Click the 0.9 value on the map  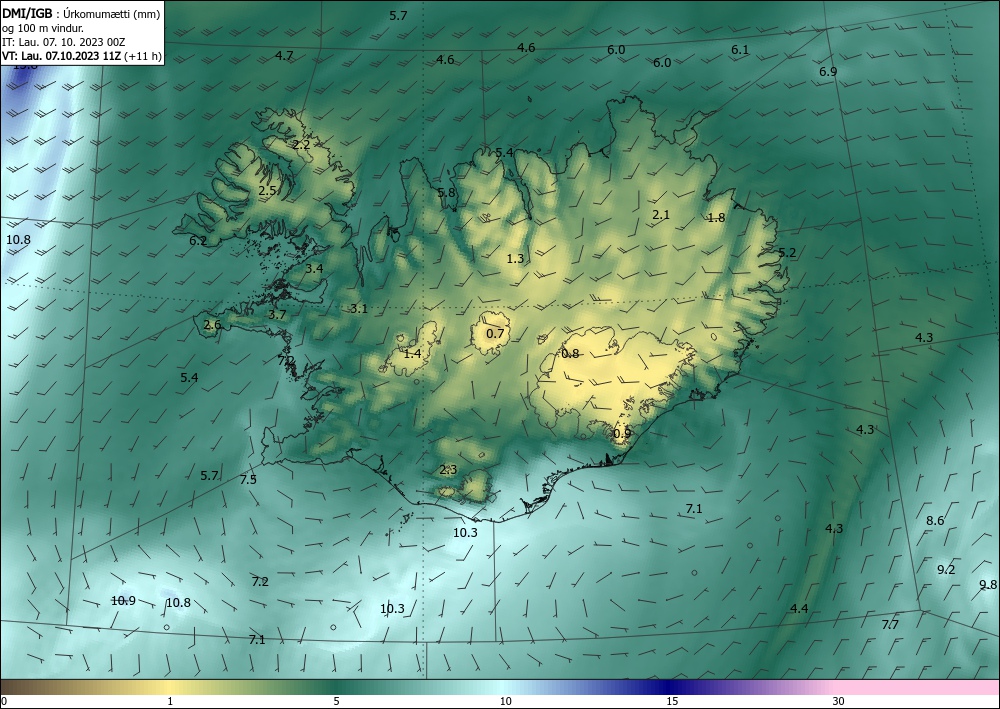click(622, 433)
